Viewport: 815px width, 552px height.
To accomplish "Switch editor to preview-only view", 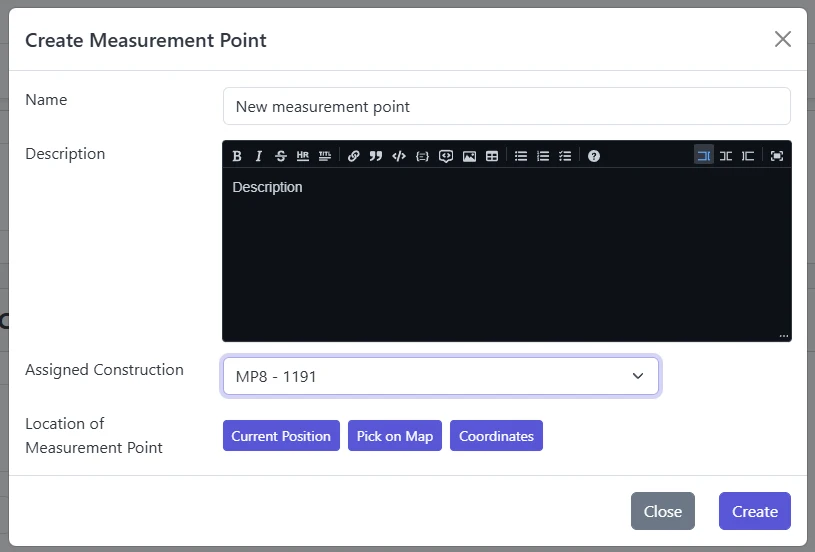I will point(748,156).
